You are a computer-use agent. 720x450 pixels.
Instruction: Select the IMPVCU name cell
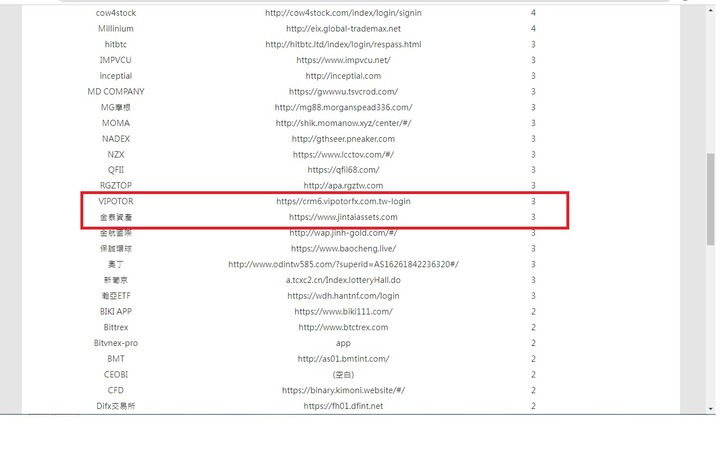[x=116, y=60]
